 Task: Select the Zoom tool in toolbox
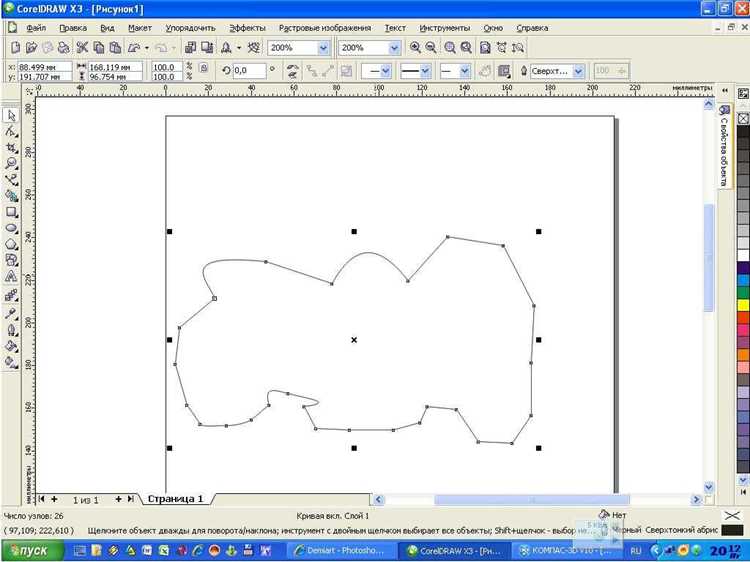[x=11, y=164]
